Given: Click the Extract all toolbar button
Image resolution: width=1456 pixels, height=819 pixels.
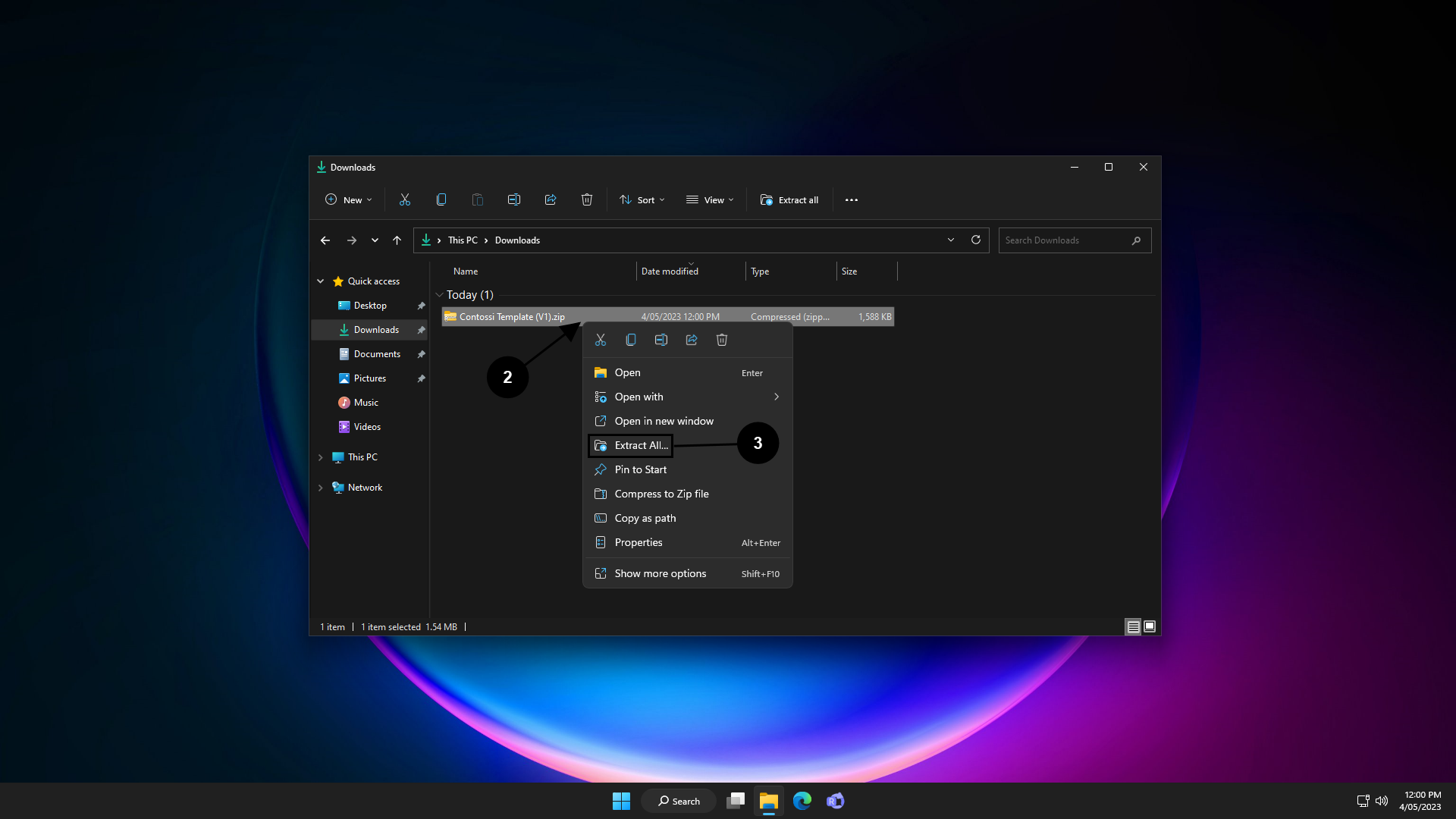Looking at the screenshot, I should [x=789, y=200].
